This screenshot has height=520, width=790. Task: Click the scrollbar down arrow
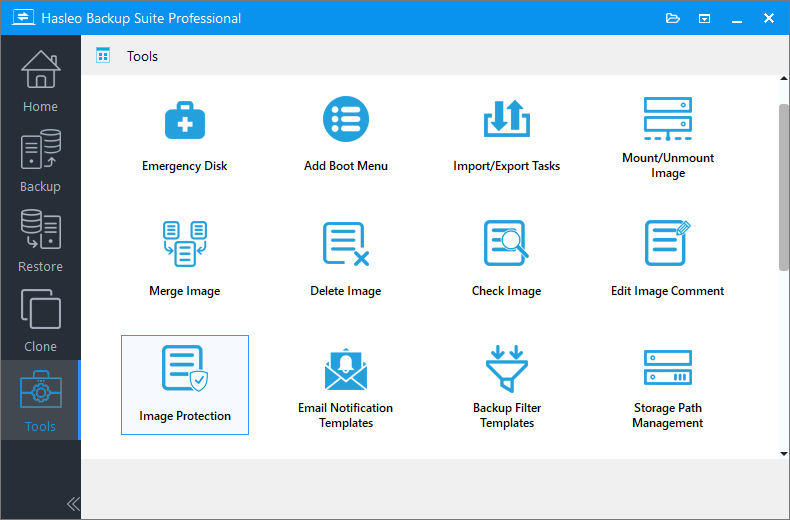[x=783, y=453]
